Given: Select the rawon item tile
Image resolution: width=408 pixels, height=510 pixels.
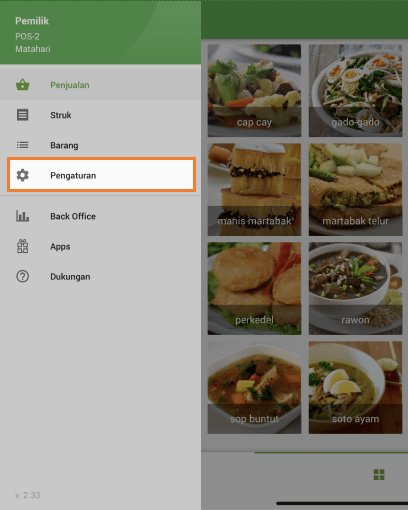Looking at the screenshot, I should point(355,288).
